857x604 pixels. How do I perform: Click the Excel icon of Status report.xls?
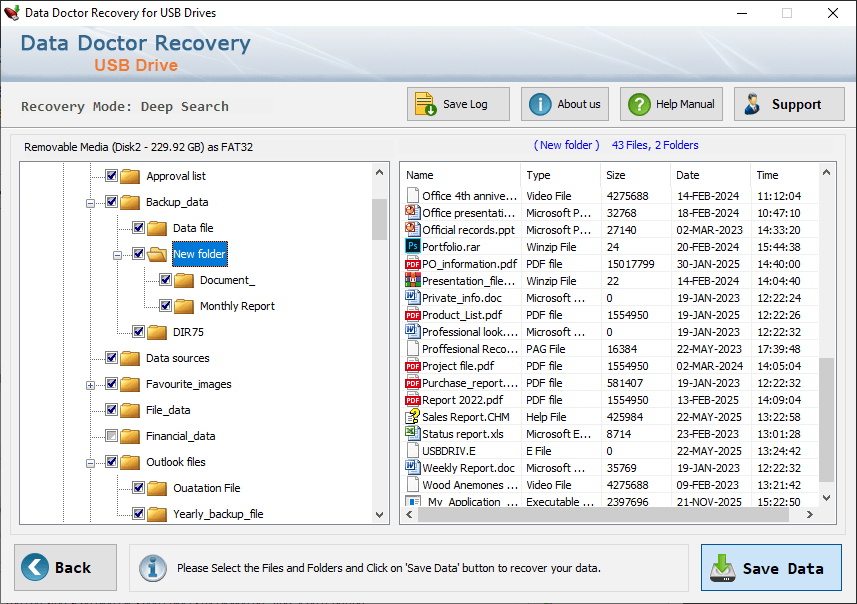[413, 433]
